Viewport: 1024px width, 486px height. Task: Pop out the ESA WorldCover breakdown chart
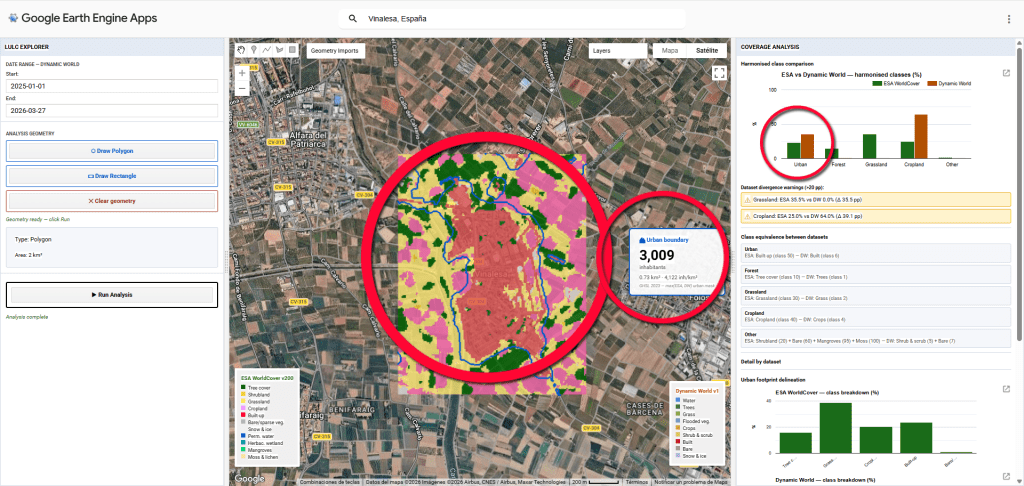(1006, 388)
